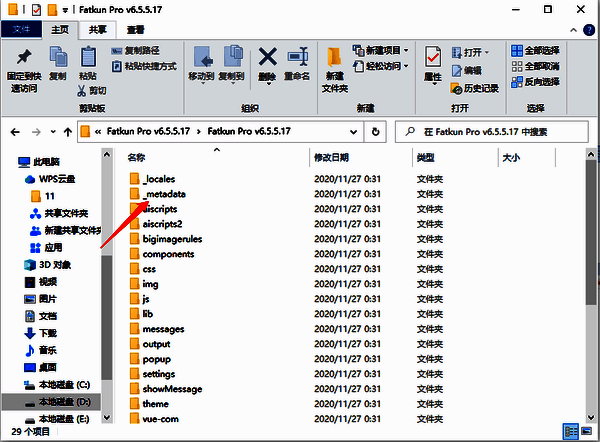
Task: Select Local Disk (C:) in sidebar
Action: tap(57, 385)
